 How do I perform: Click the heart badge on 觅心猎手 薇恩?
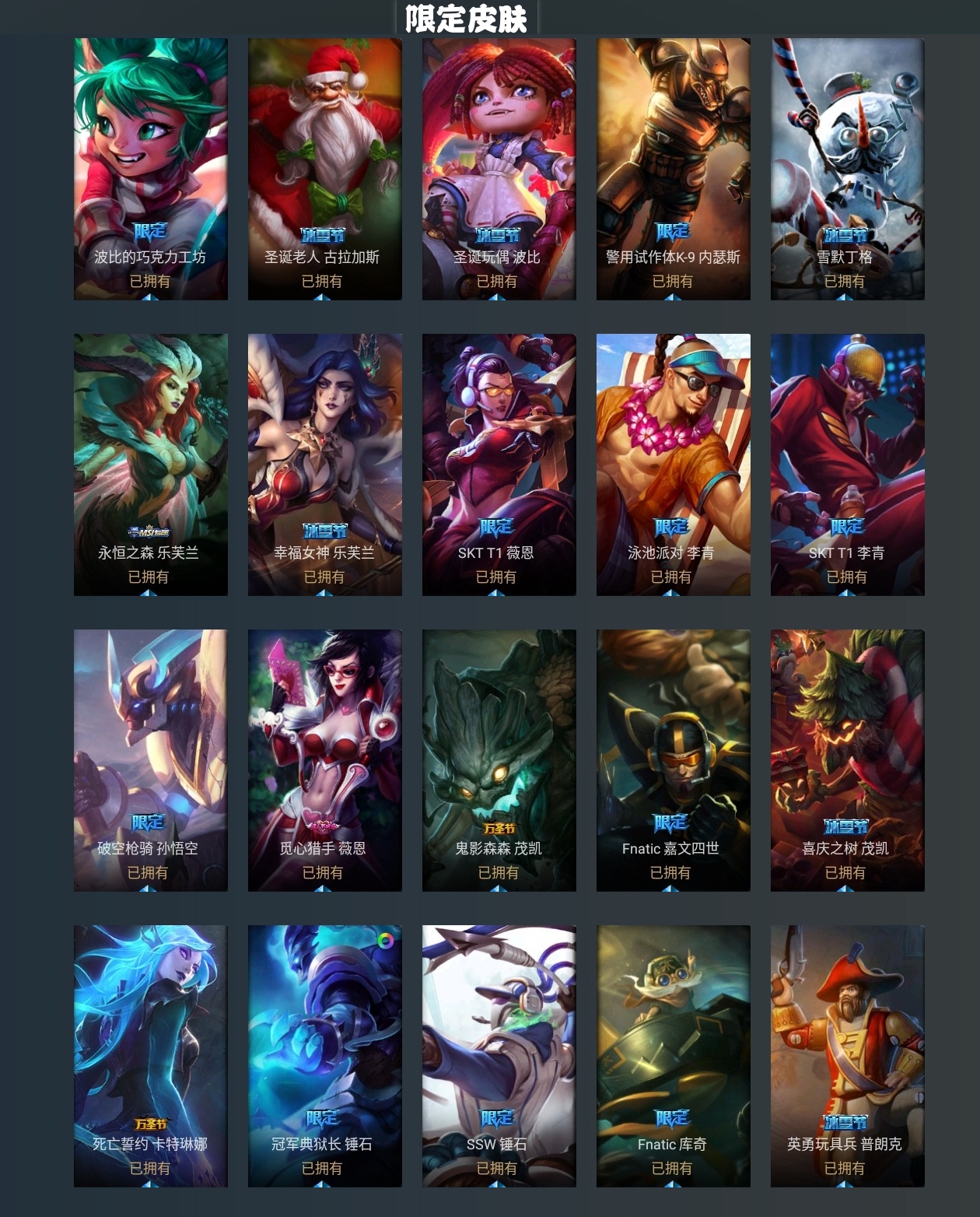(323, 826)
